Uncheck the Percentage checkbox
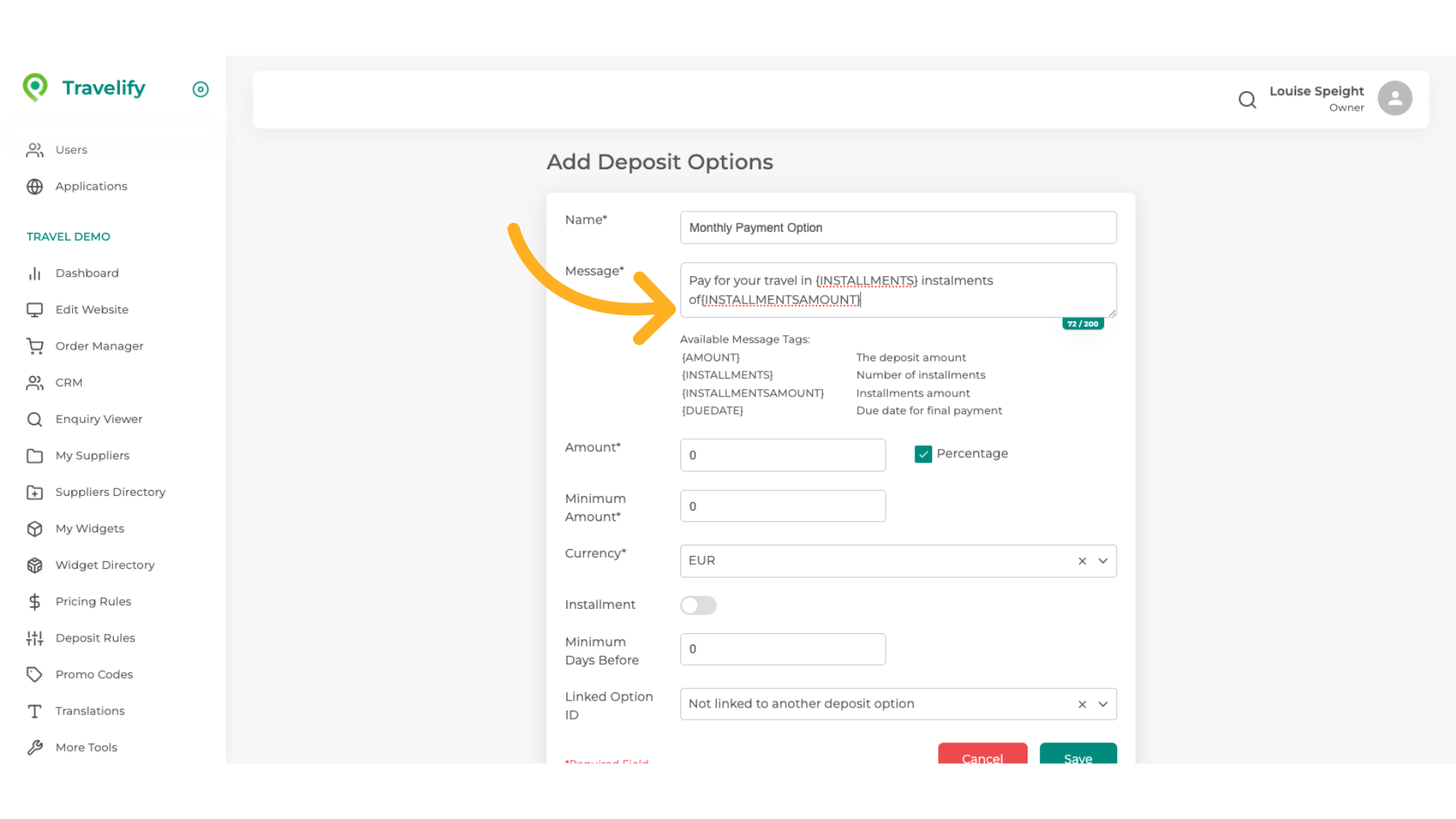This screenshot has height=819, width=1456. point(923,453)
